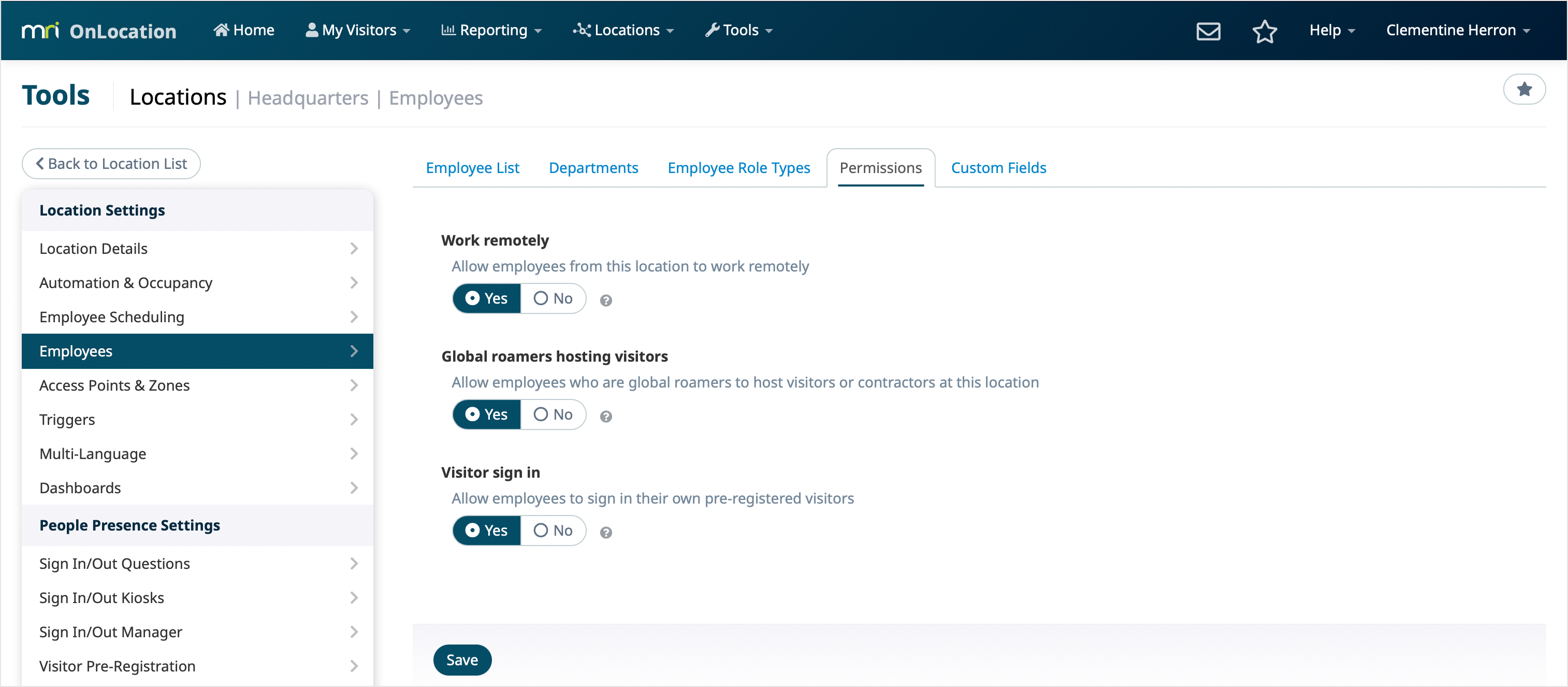The height and width of the screenshot is (687, 1568).
Task: Select No for Visitor sign in
Action: [x=553, y=531]
